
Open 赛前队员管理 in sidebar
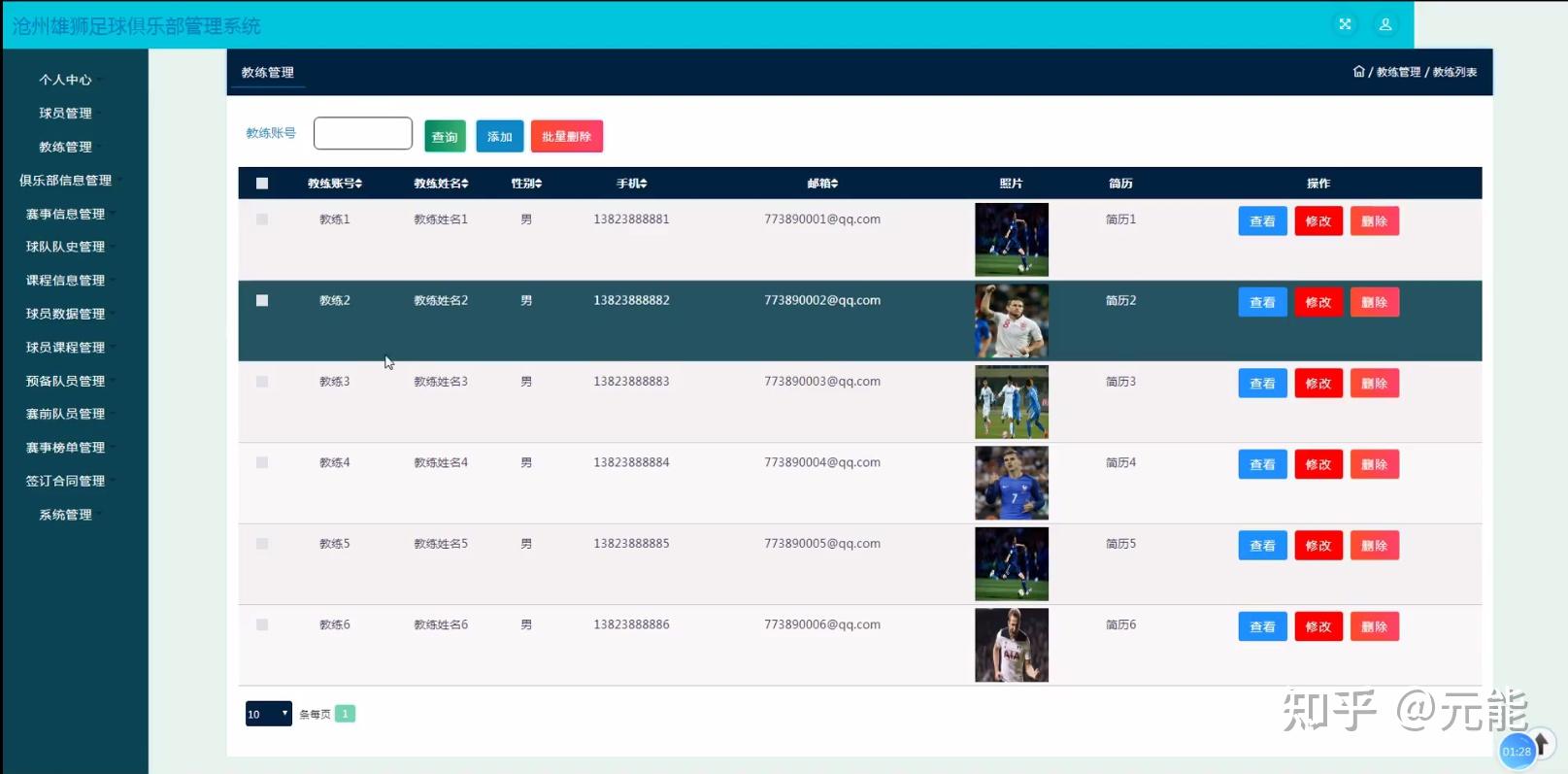coord(66,414)
